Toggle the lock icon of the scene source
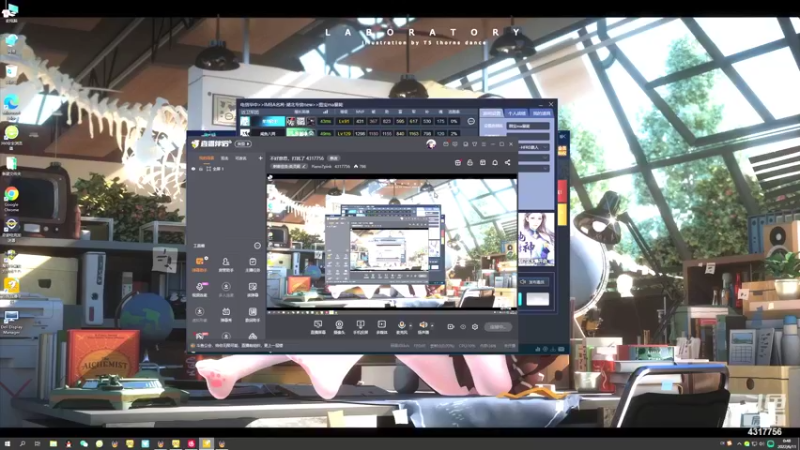This screenshot has width=800, height=450. pos(201,169)
